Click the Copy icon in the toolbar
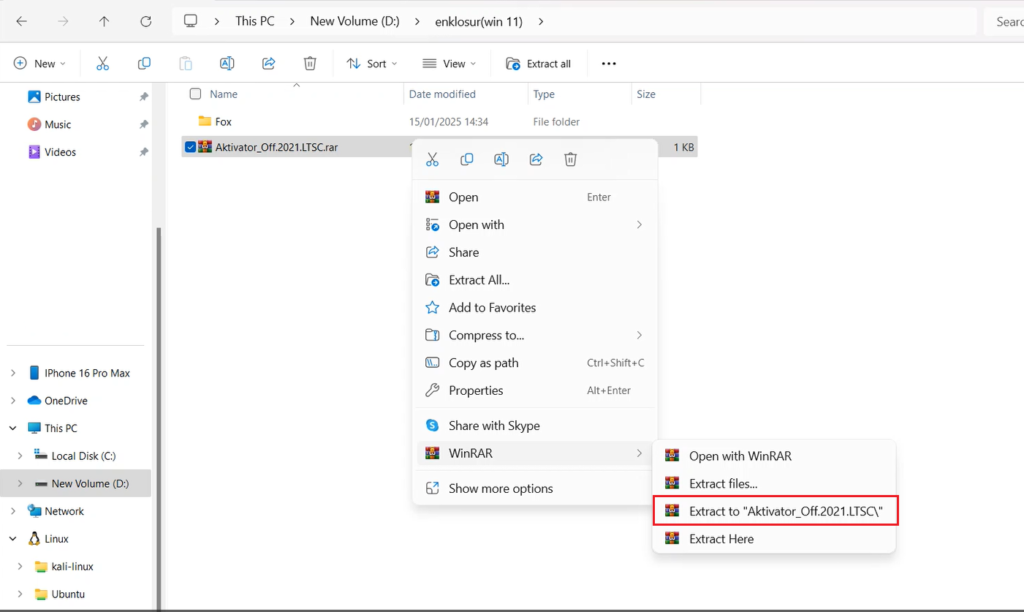1024x612 pixels. click(144, 63)
